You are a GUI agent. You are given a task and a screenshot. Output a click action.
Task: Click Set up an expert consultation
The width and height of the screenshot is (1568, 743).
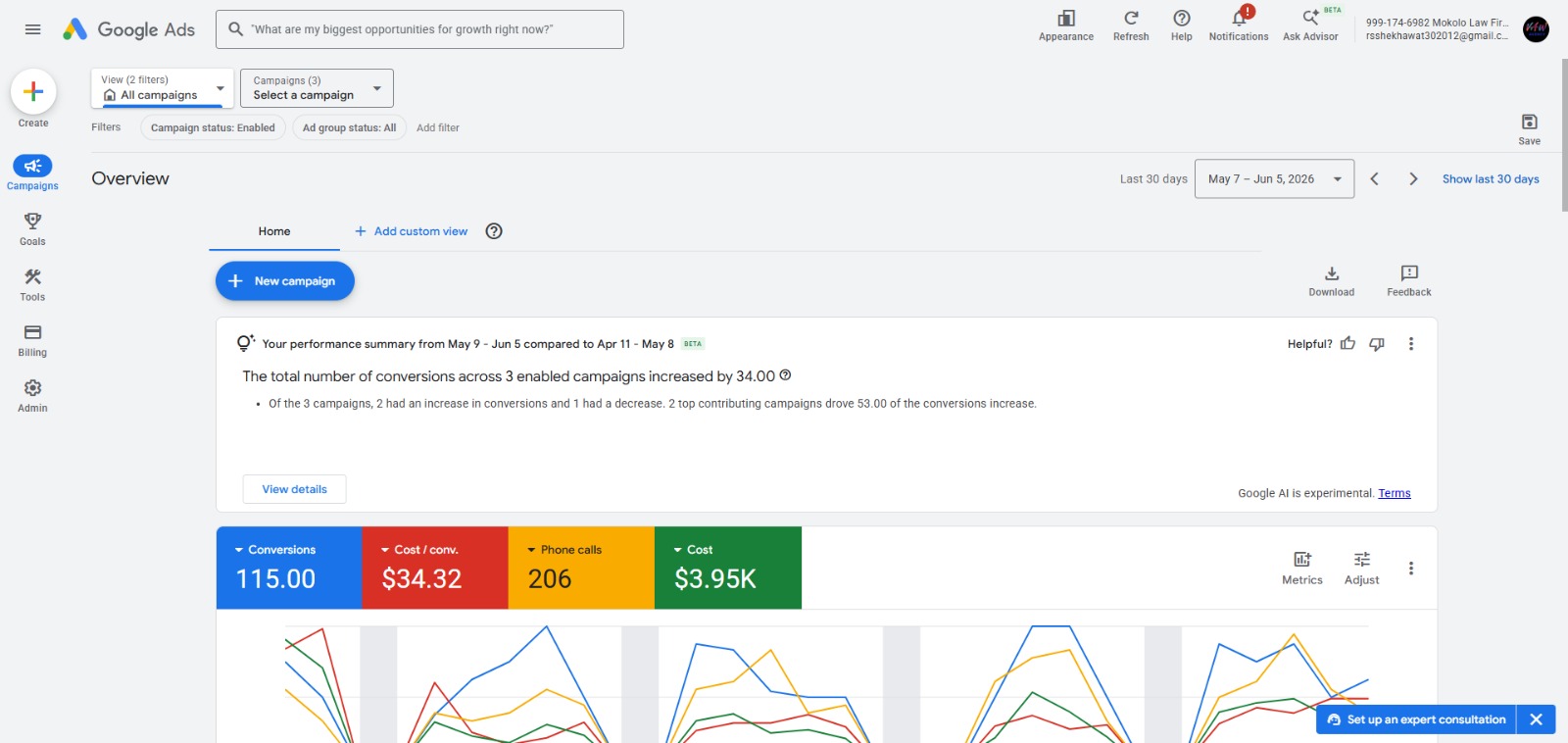1416,719
